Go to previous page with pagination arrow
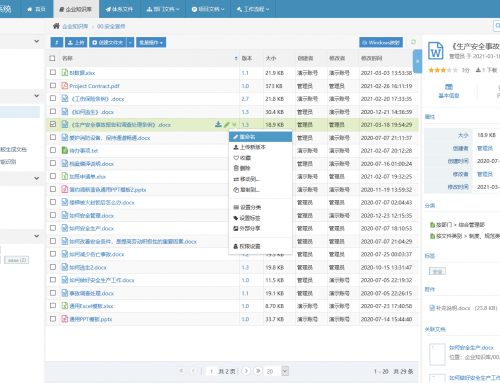This screenshot has width=500, height=383. click(x=193, y=371)
